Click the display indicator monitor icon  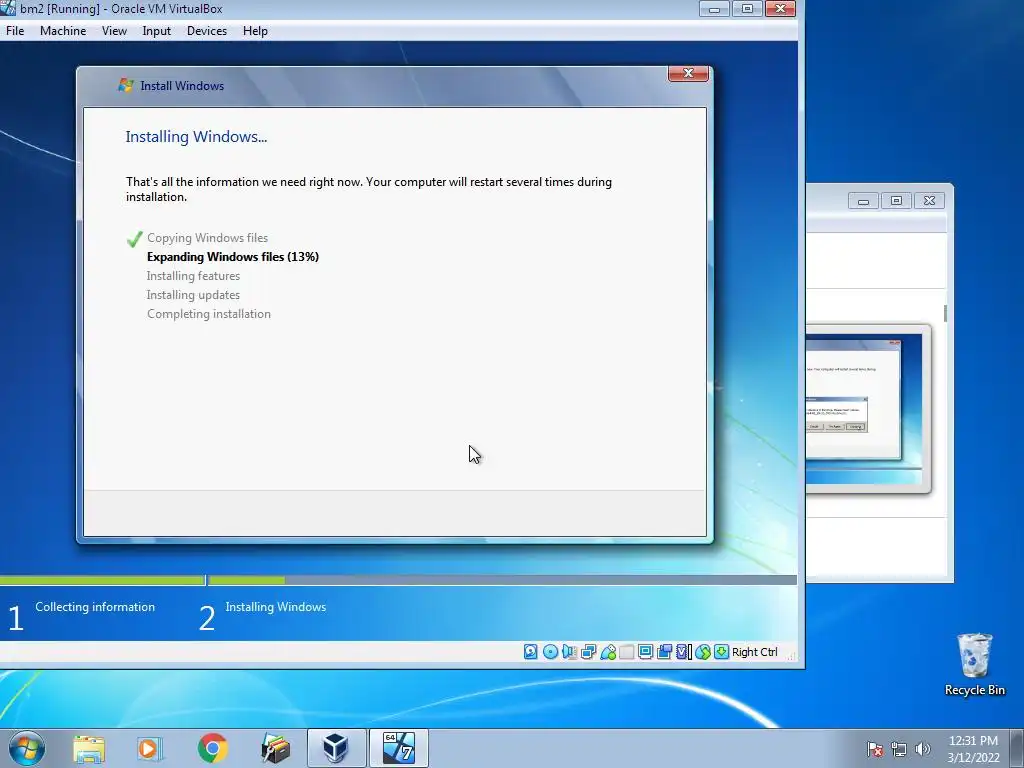(x=645, y=652)
